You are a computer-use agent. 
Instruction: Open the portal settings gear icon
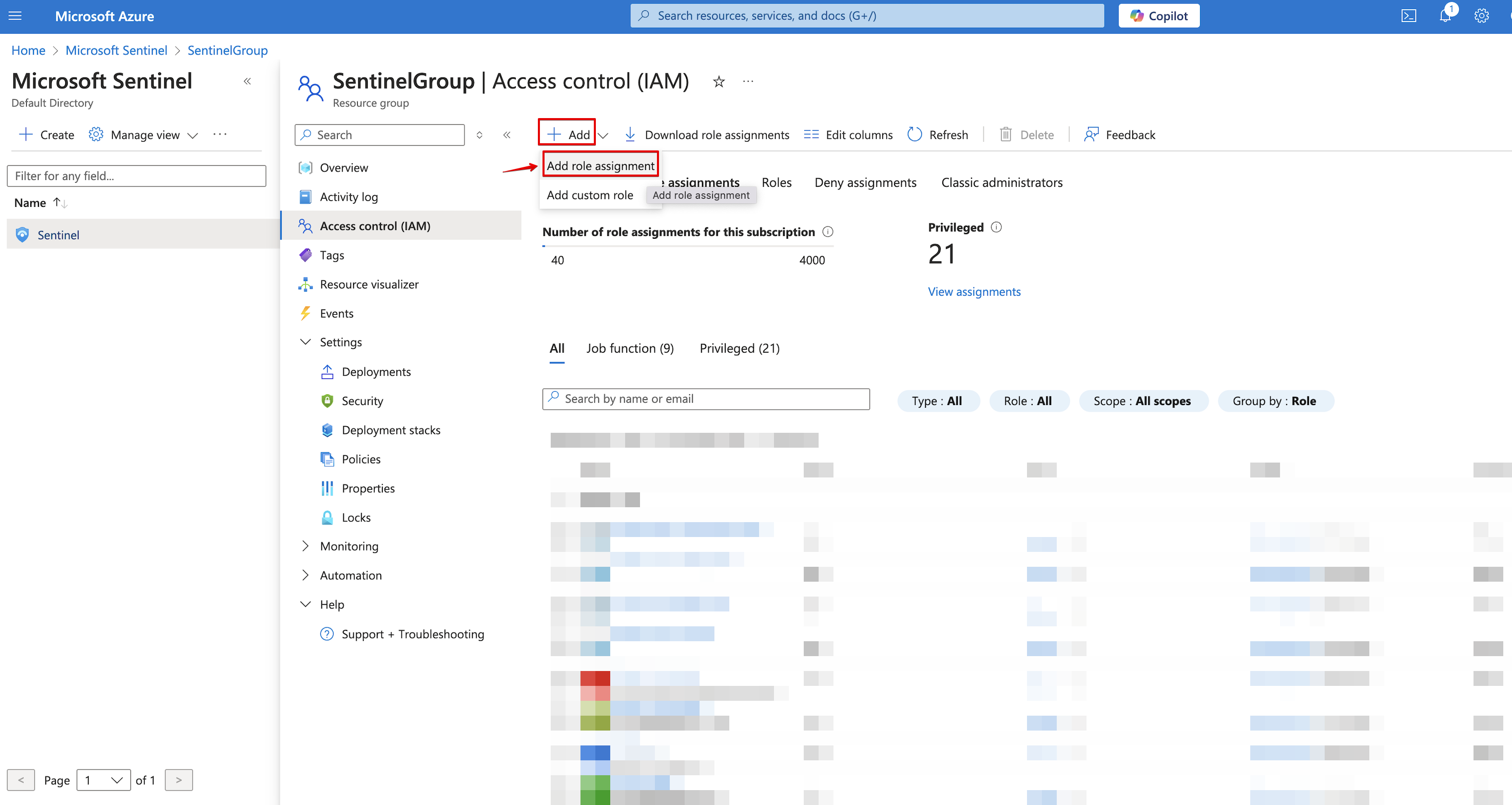1481,16
